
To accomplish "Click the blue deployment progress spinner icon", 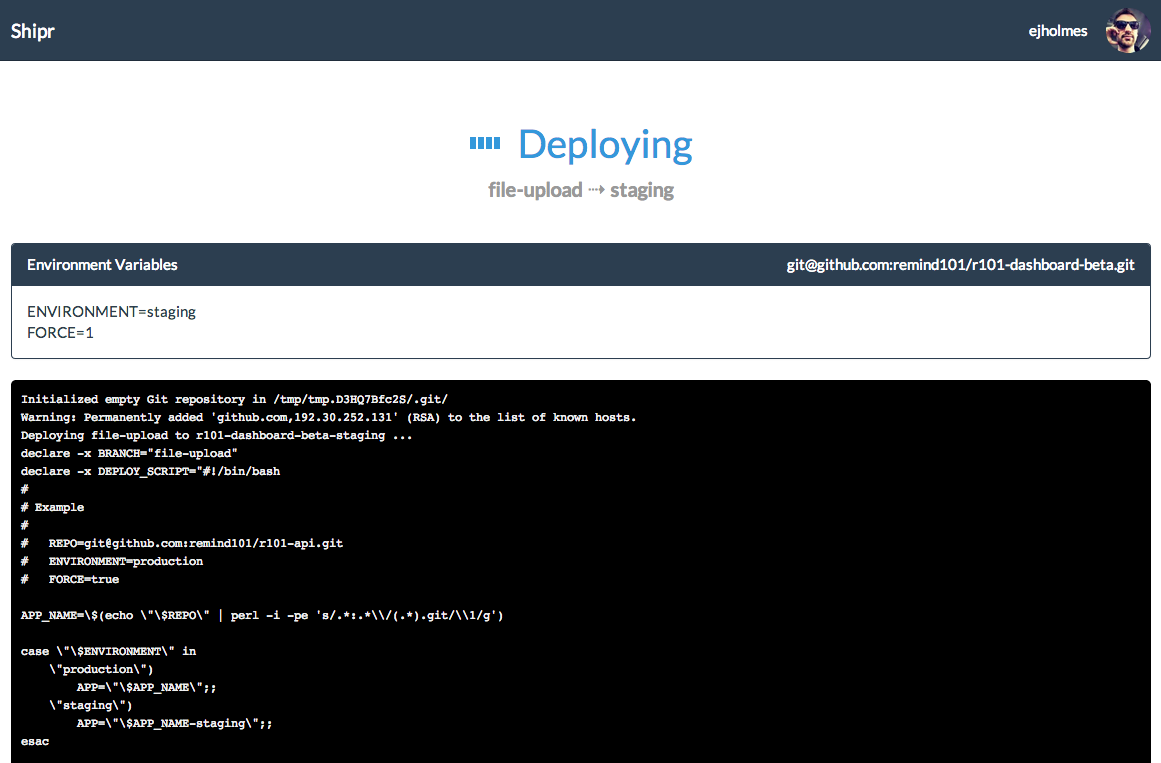I will point(484,142).
